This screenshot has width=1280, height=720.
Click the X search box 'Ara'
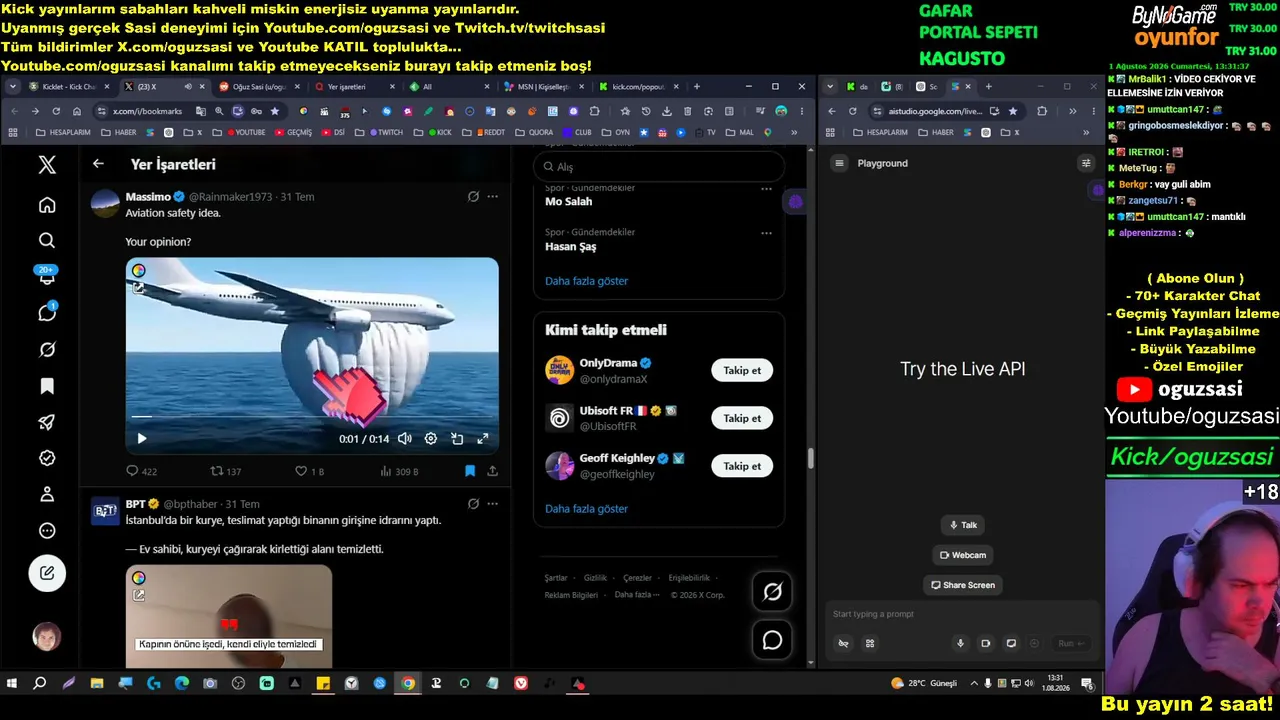[x=659, y=167]
